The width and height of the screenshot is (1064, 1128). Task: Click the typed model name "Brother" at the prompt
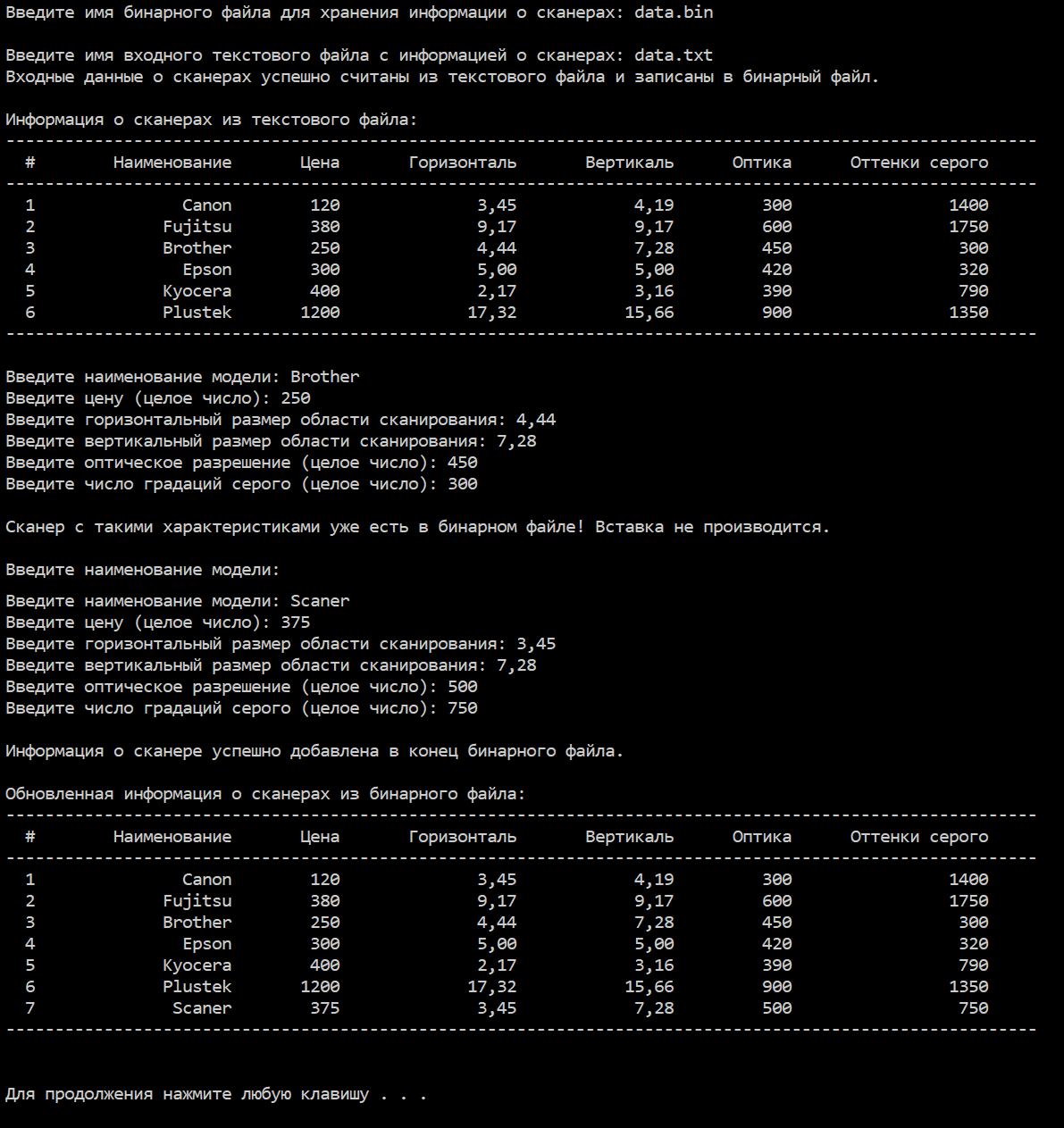[x=325, y=377]
